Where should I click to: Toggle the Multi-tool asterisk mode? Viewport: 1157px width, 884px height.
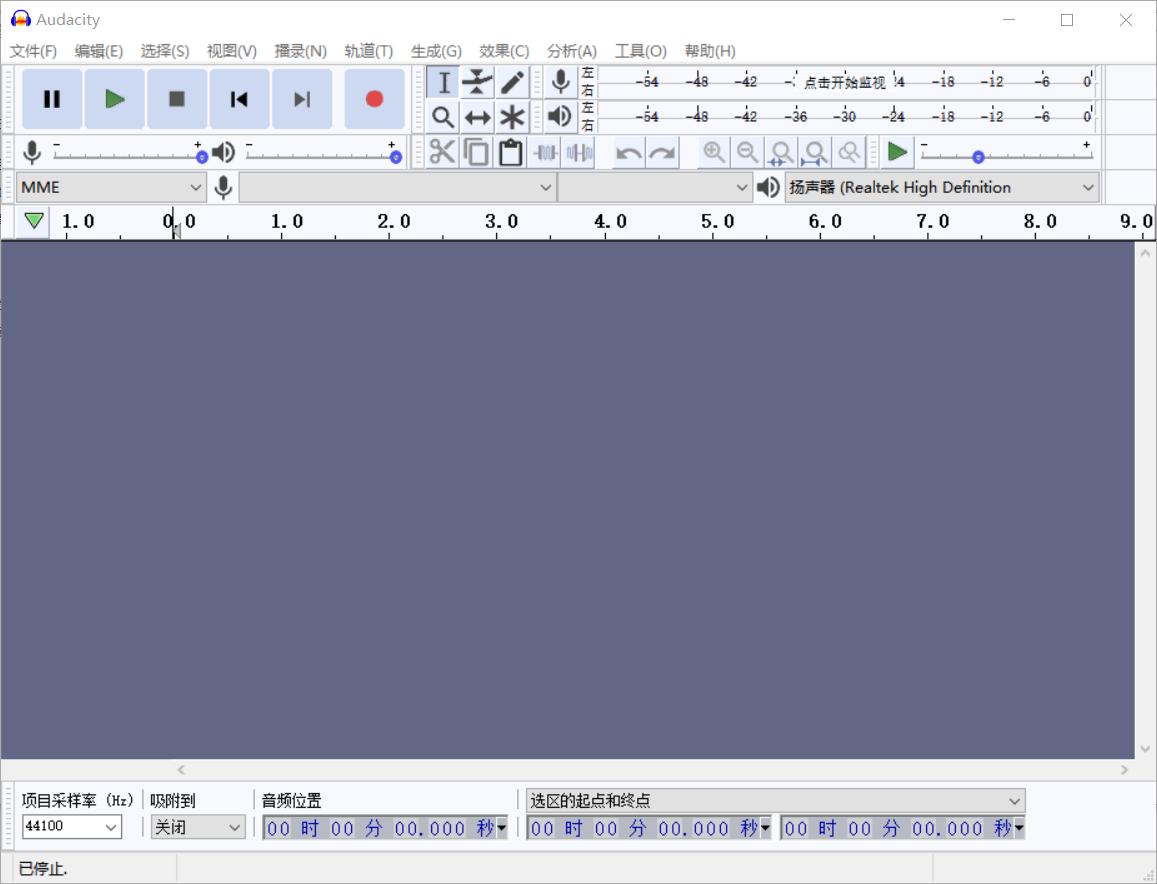[512, 117]
